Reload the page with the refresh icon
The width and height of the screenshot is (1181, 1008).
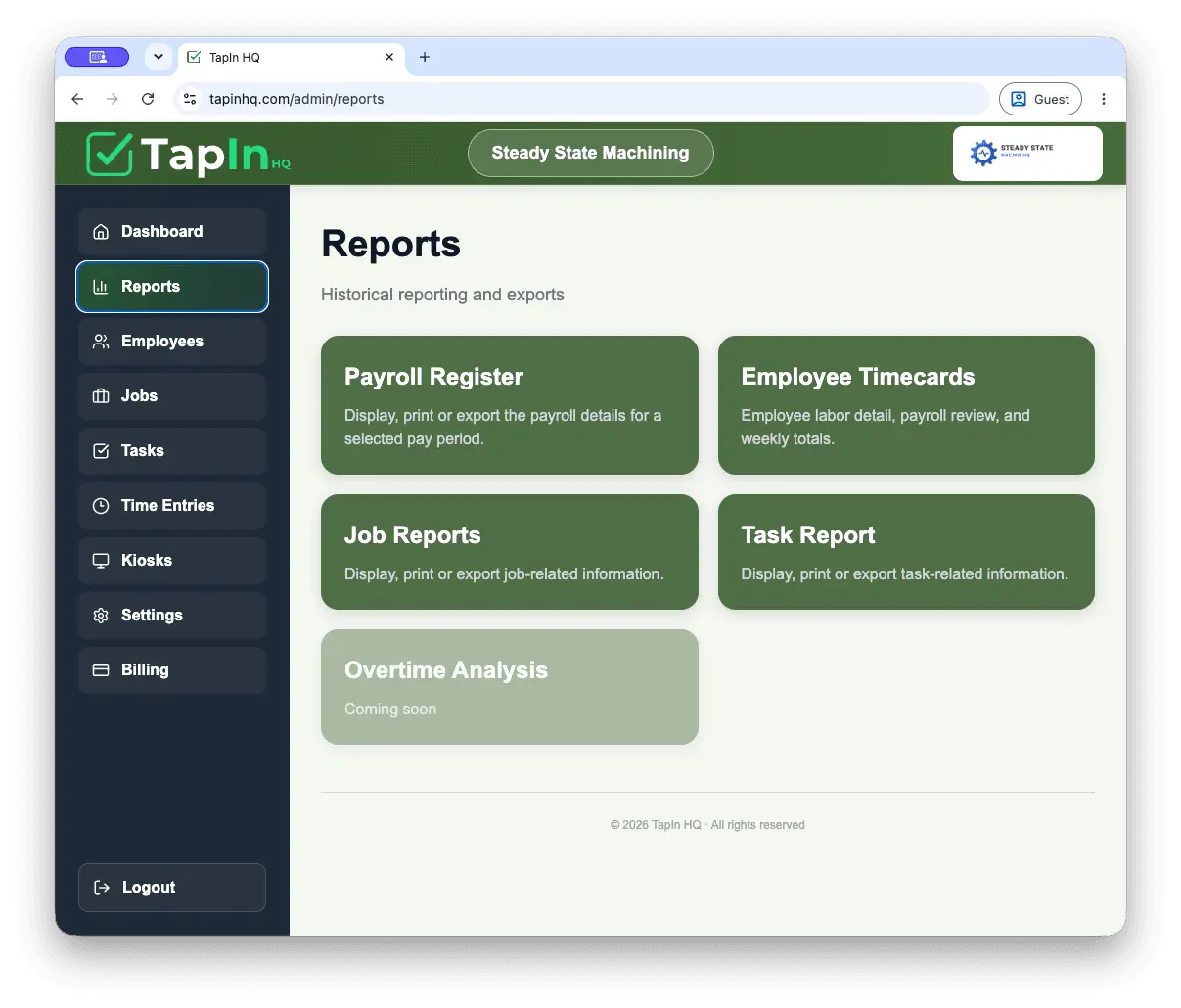click(148, 99)
